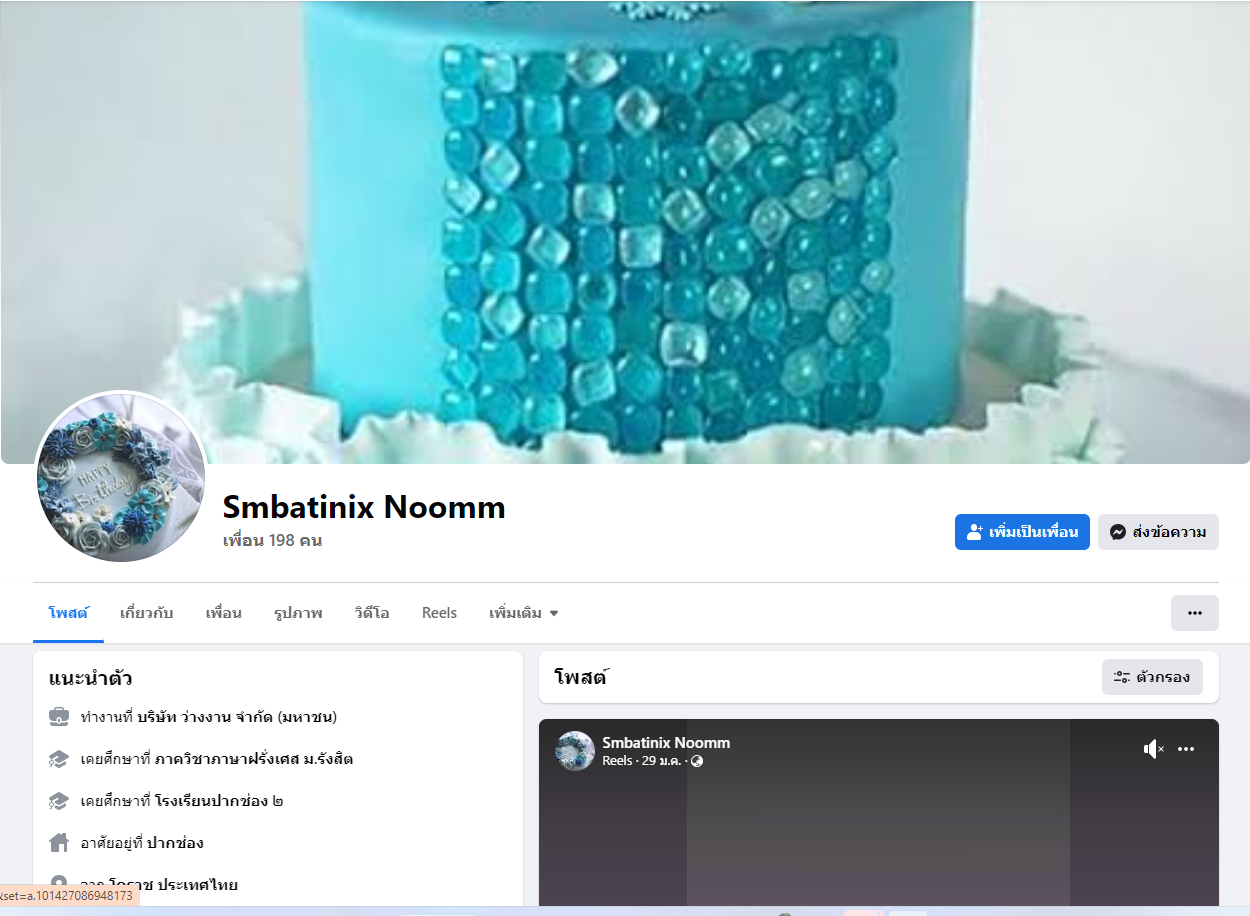The height and width of the screenshot is (916, 1250).
Task: Click the add friend person icon
Action: (x=975, y=532)
